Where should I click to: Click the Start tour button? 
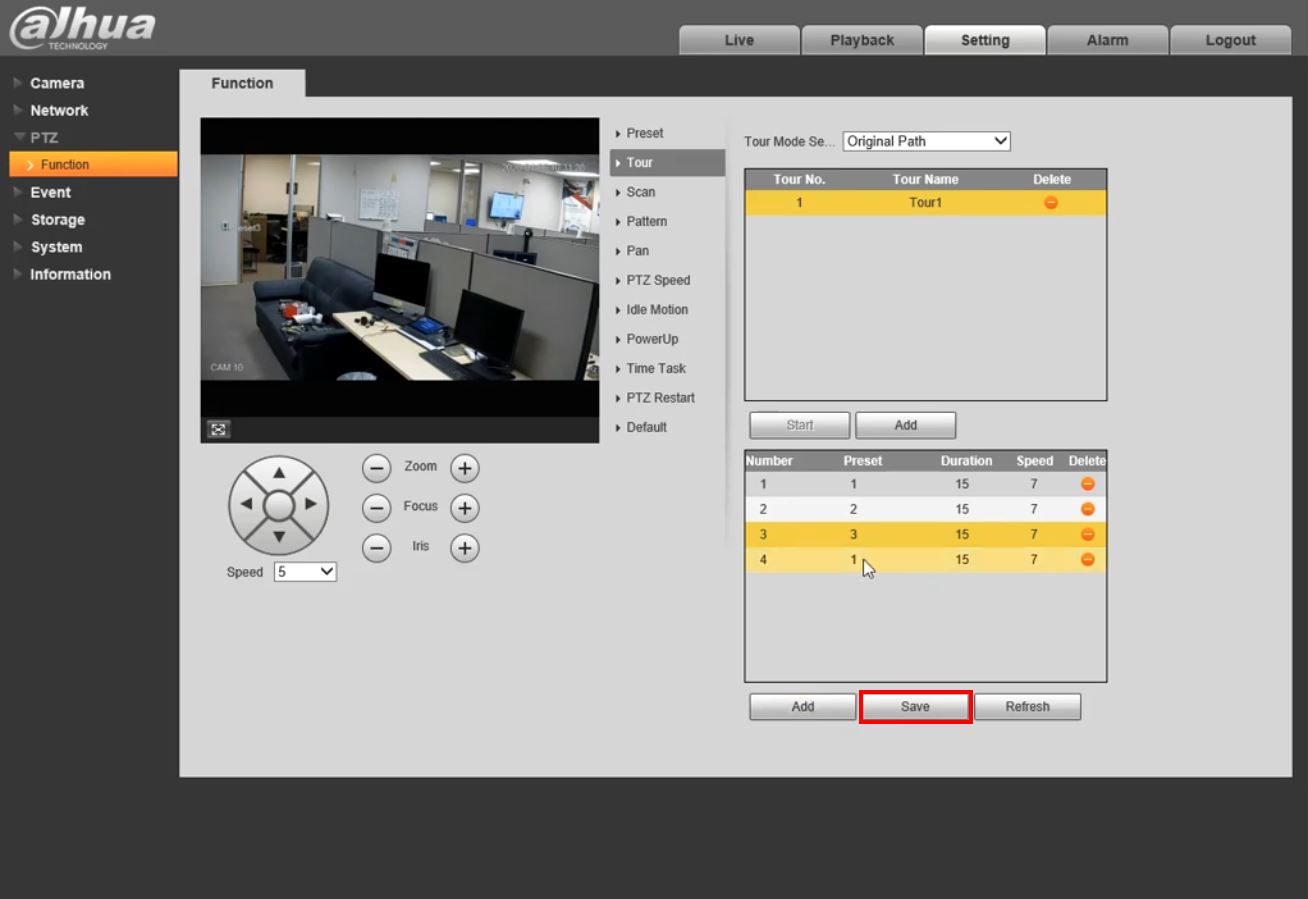[800, 425]
